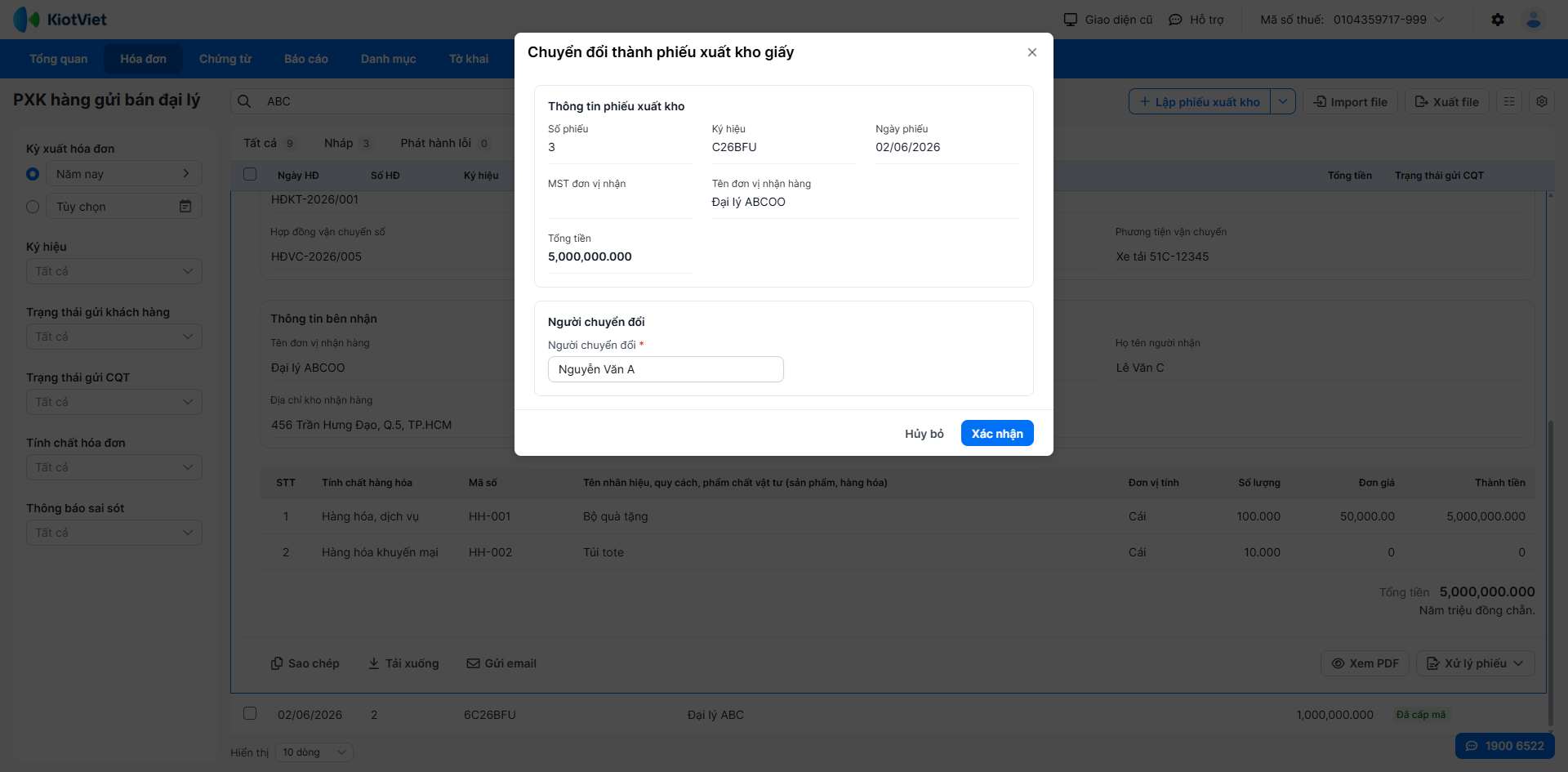Click the Túi tote item name

click(604, 552)
